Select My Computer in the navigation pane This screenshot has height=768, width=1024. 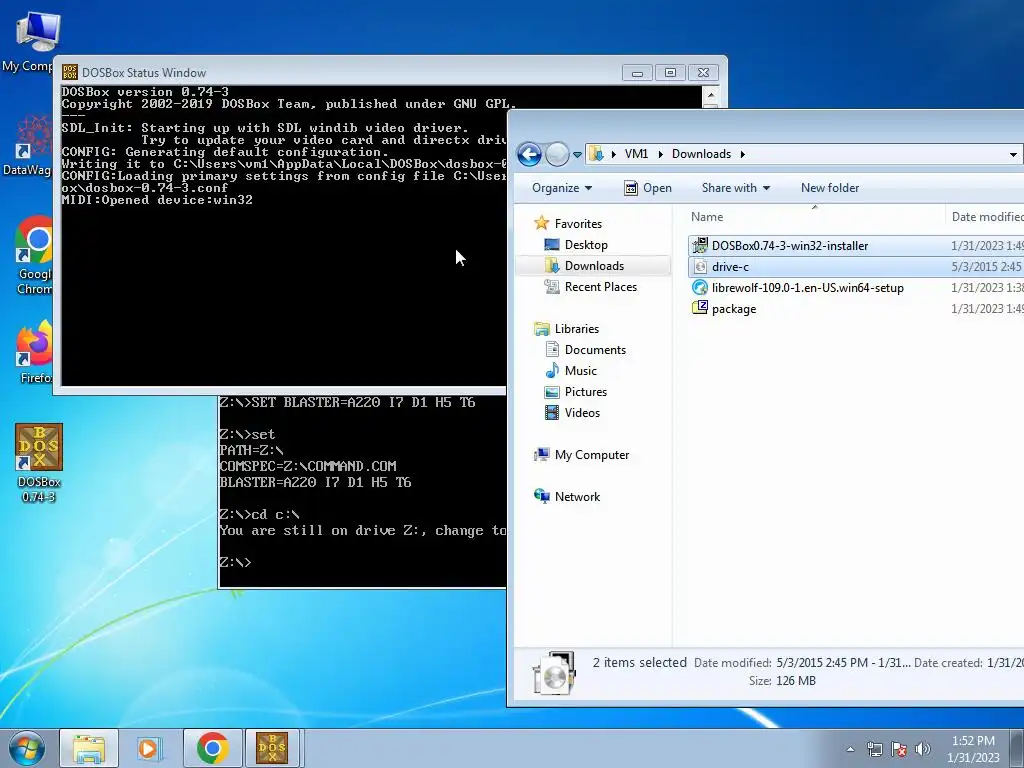coord(592,455)
